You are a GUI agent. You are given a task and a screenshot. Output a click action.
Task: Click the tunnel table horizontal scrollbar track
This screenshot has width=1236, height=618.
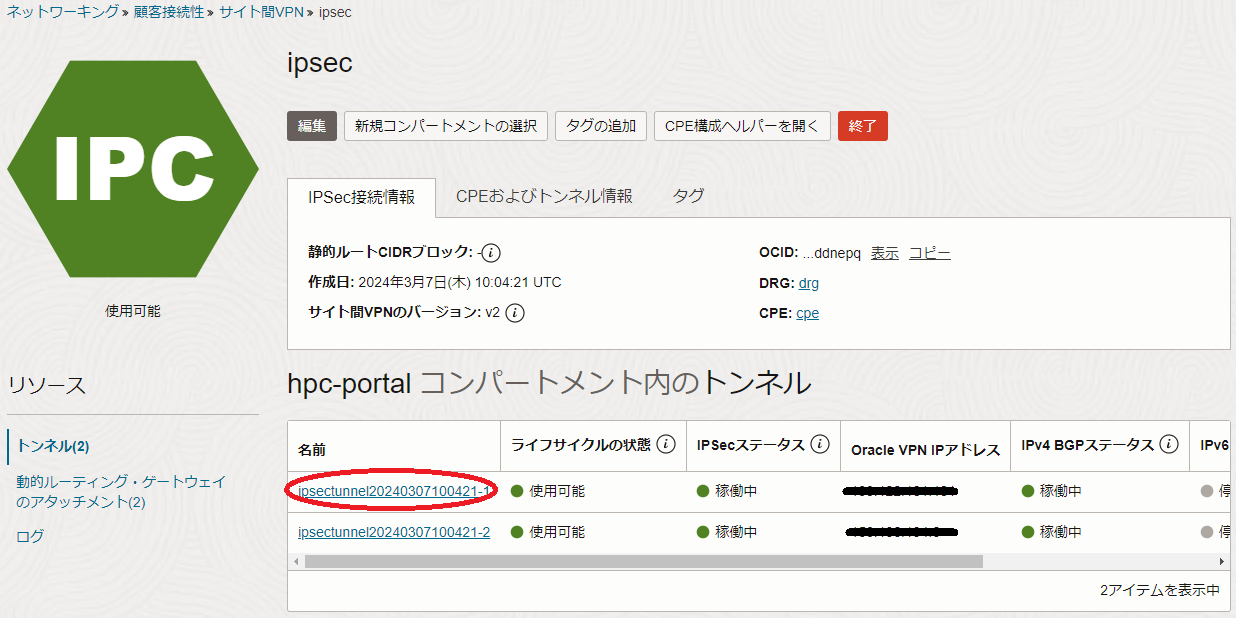point(1100,562)
